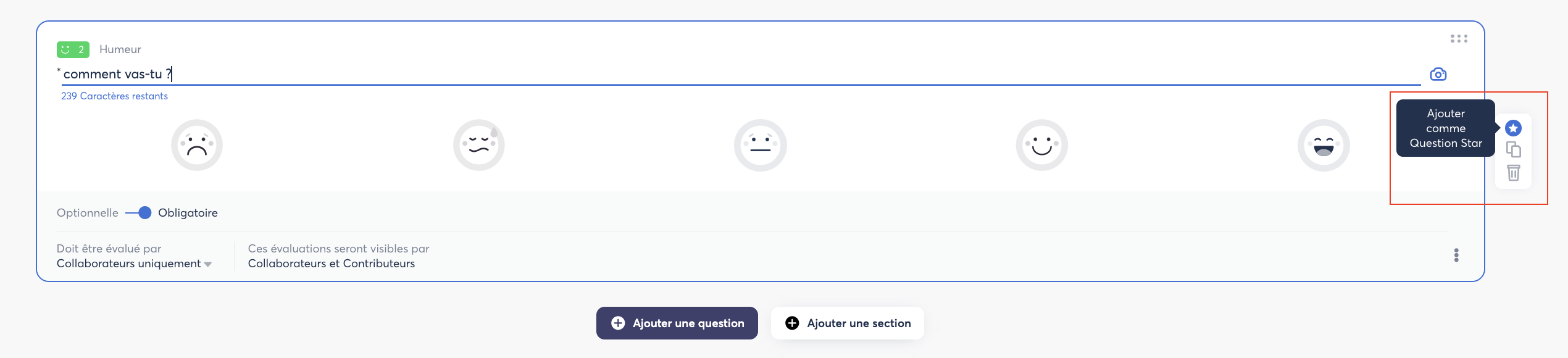Screen dimensions: 1568x358
Task: Delete the question with trash icon
Action: click(x=1513, y=173)
